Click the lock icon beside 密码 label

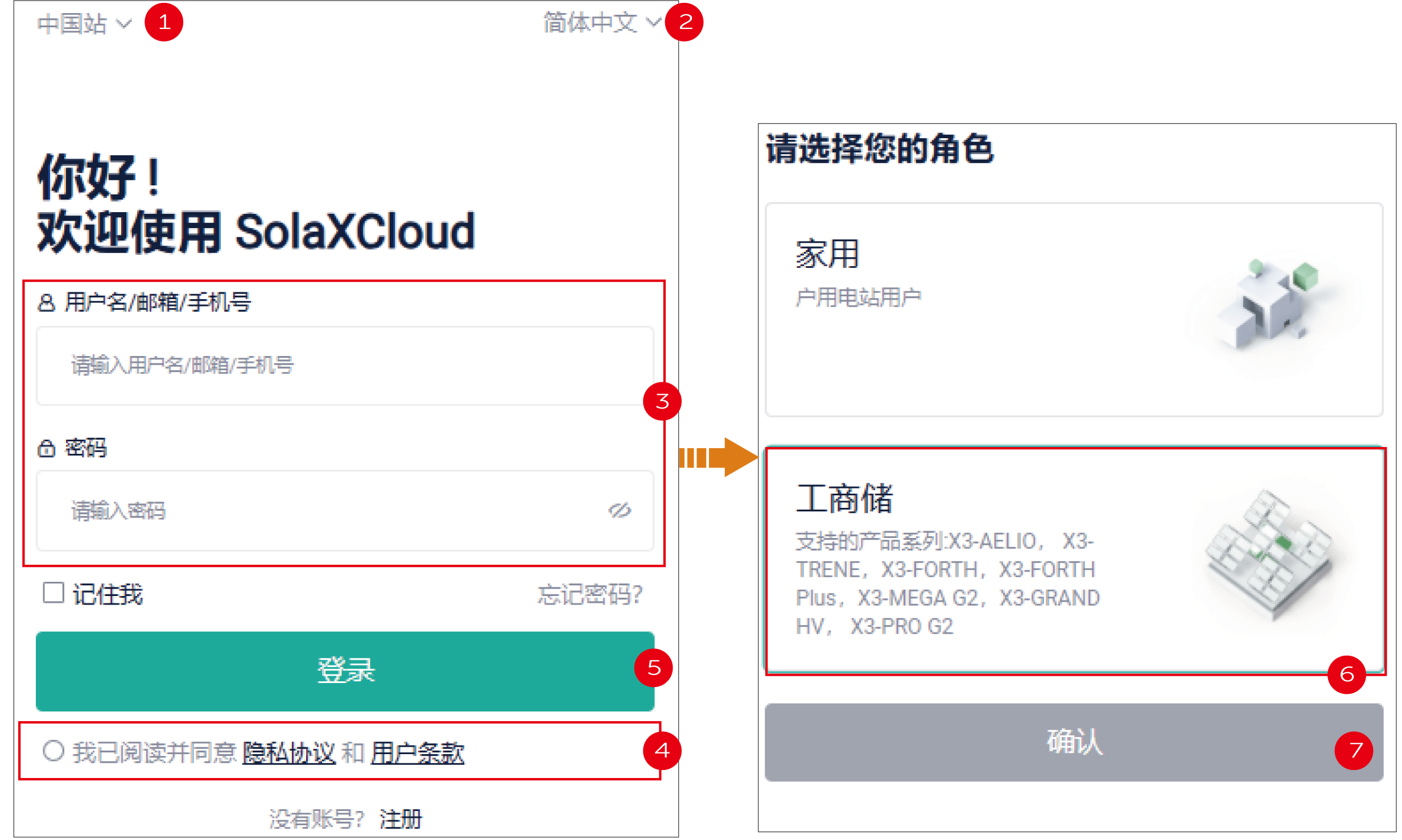46,449
